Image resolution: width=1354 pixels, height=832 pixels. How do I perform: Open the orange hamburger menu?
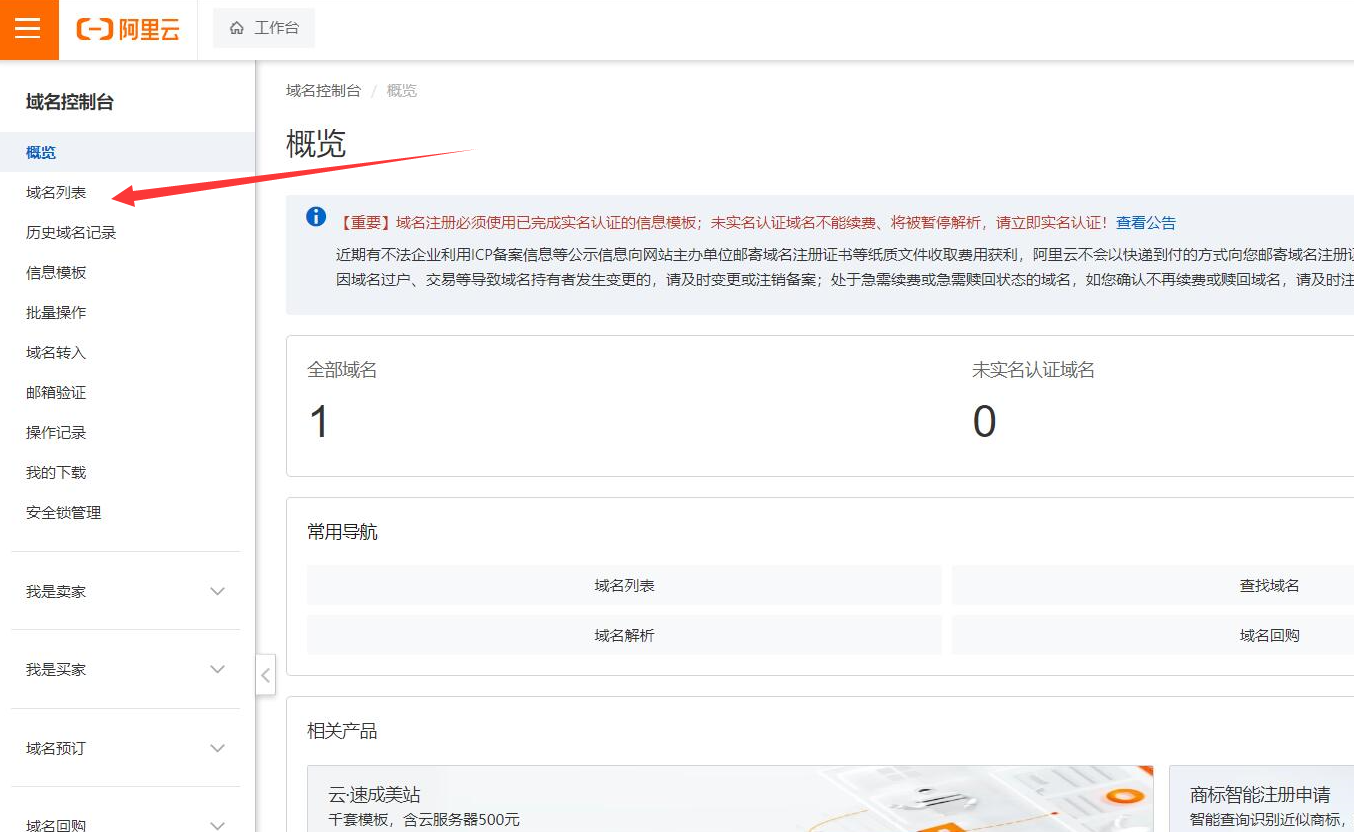pyautogui.click(x=28, y=29)
